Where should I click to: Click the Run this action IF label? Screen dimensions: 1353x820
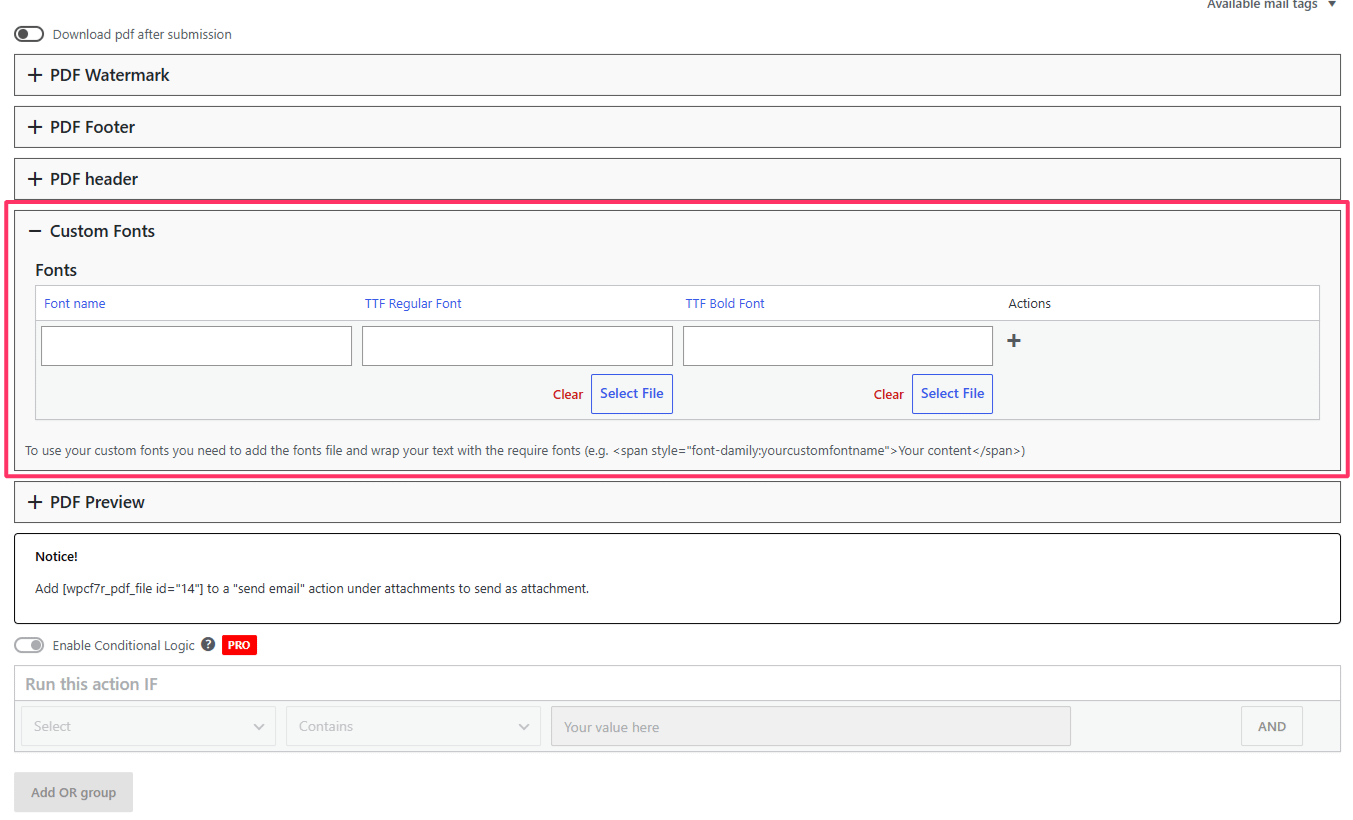coord(91,684)
